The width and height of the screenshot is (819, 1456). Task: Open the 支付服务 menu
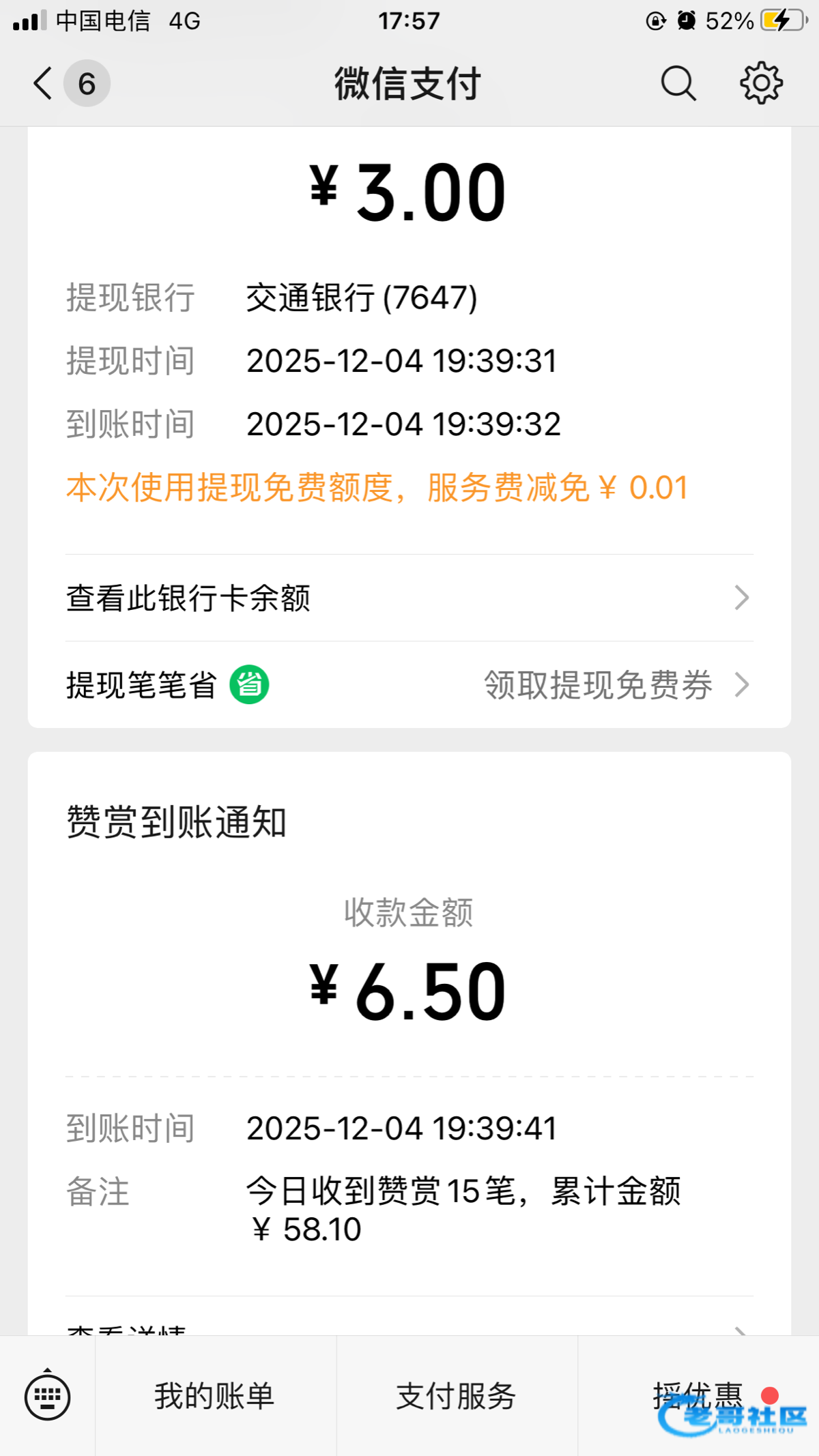click(456, 1396)
